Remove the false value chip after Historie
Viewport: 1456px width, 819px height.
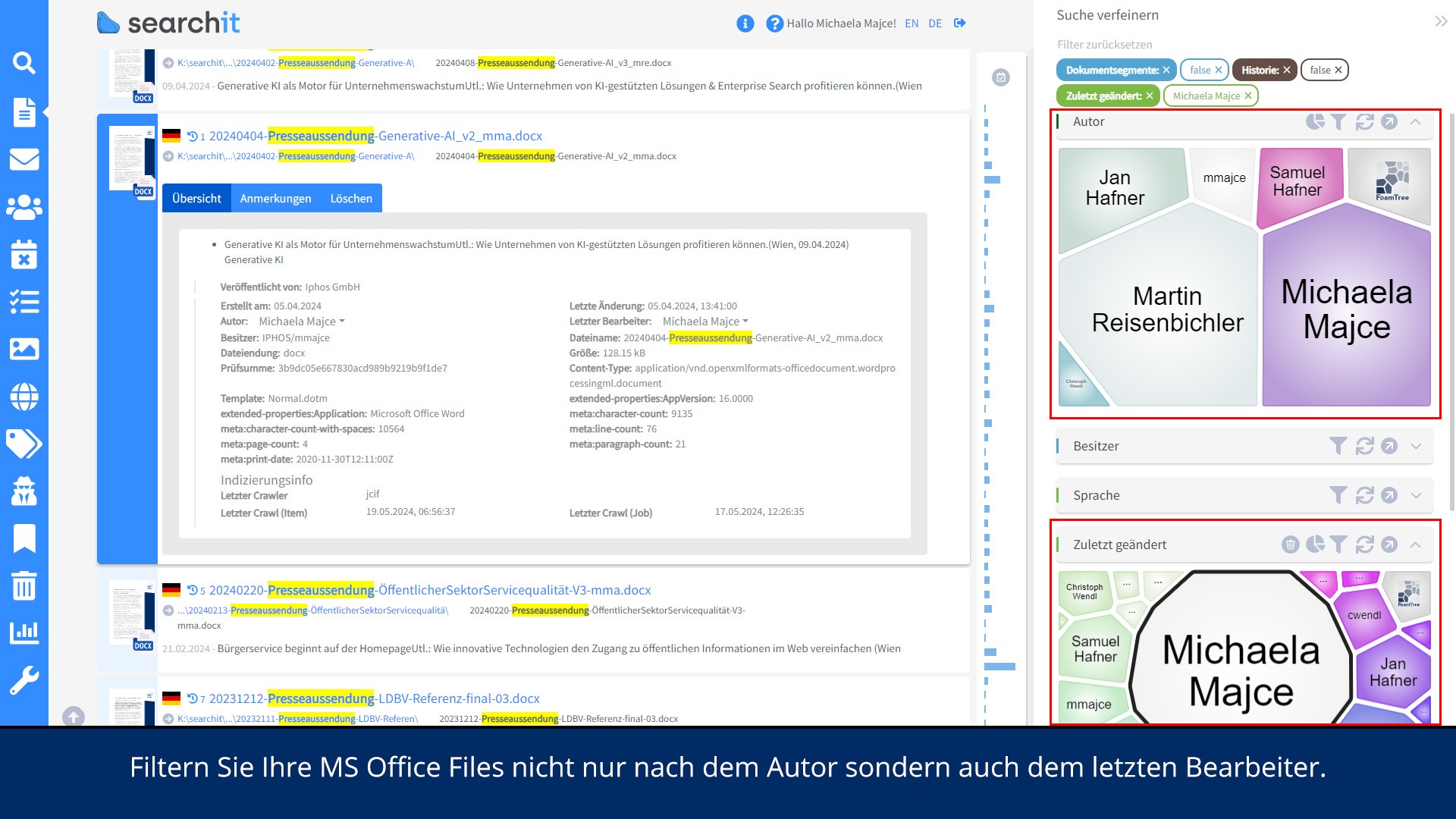click(1338, 70)
